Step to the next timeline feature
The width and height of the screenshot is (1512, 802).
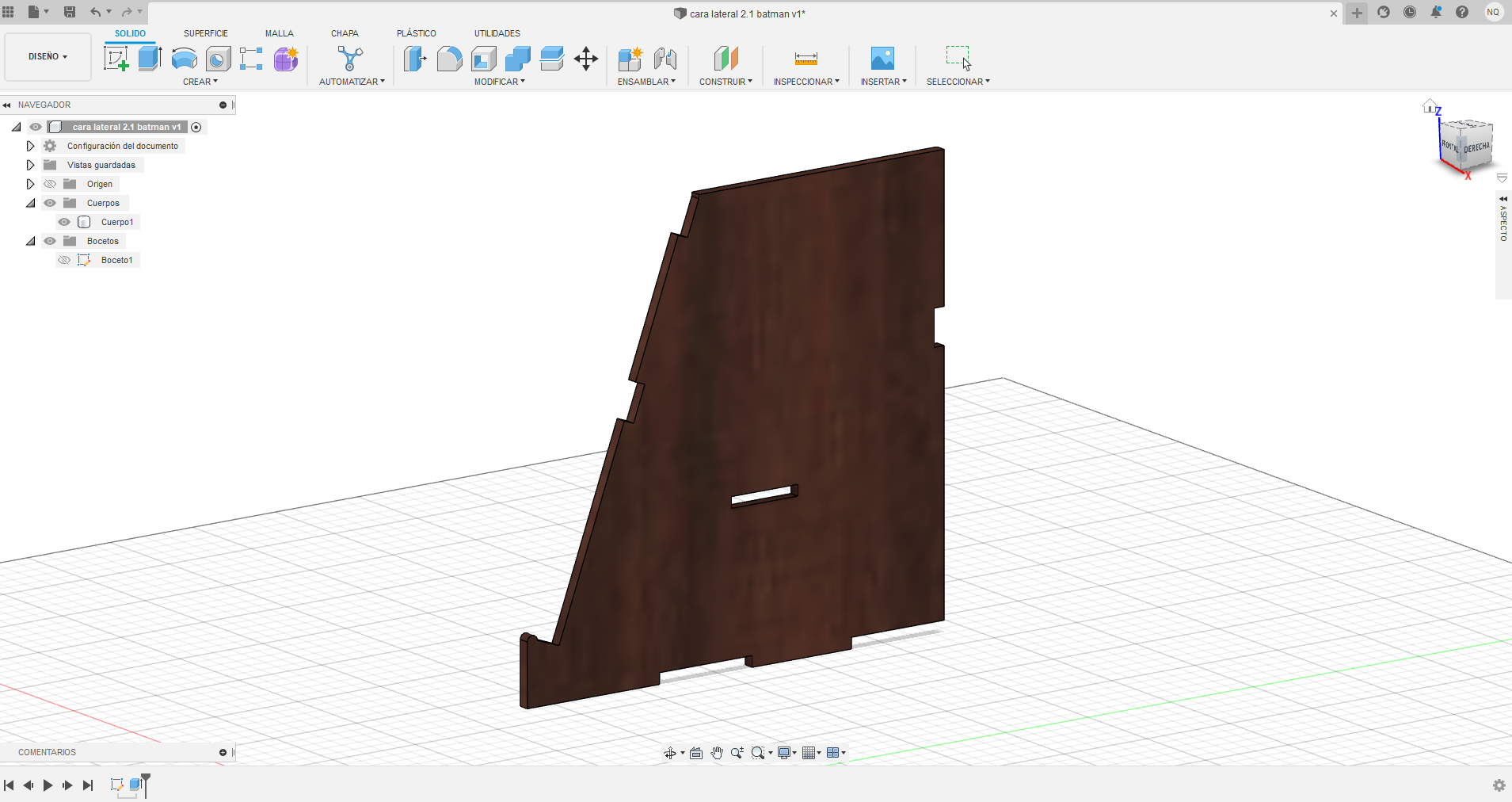(67, 785)
